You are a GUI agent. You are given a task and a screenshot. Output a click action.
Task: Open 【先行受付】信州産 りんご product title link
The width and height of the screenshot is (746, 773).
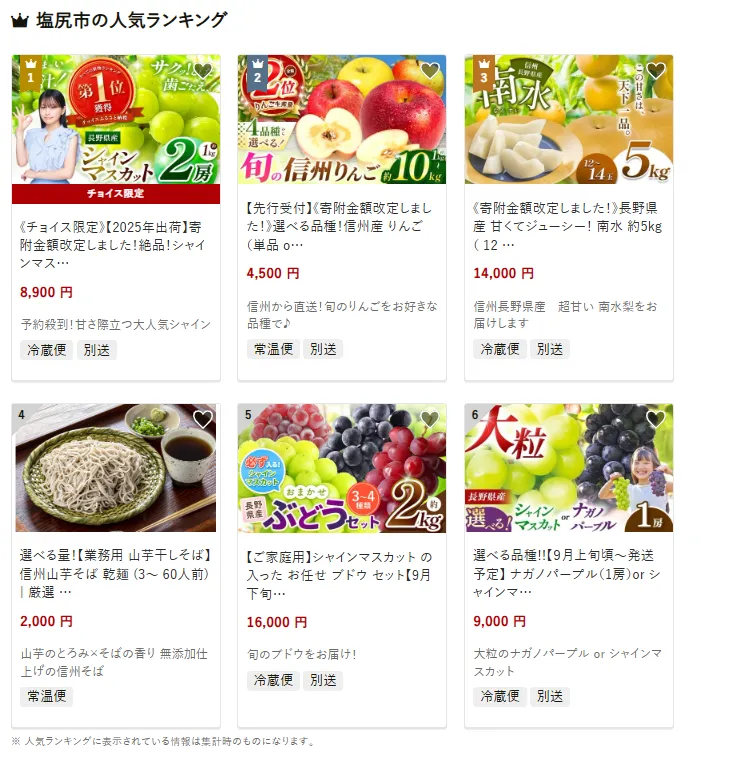339,226
